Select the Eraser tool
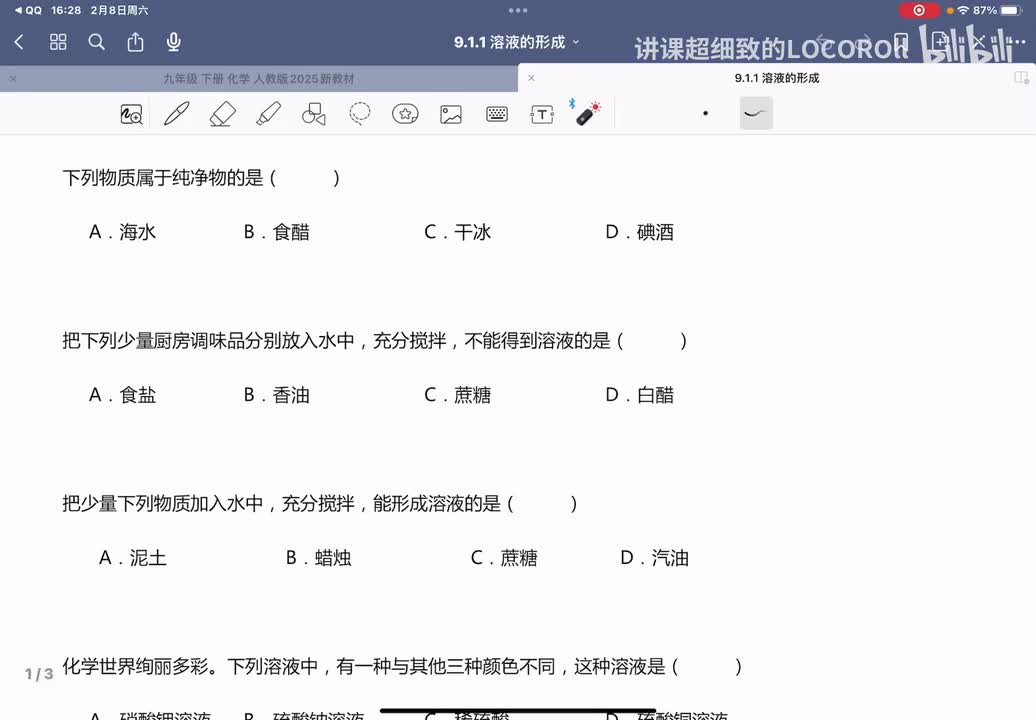Viewport: 1036px width, 720px height. (223, 114)
